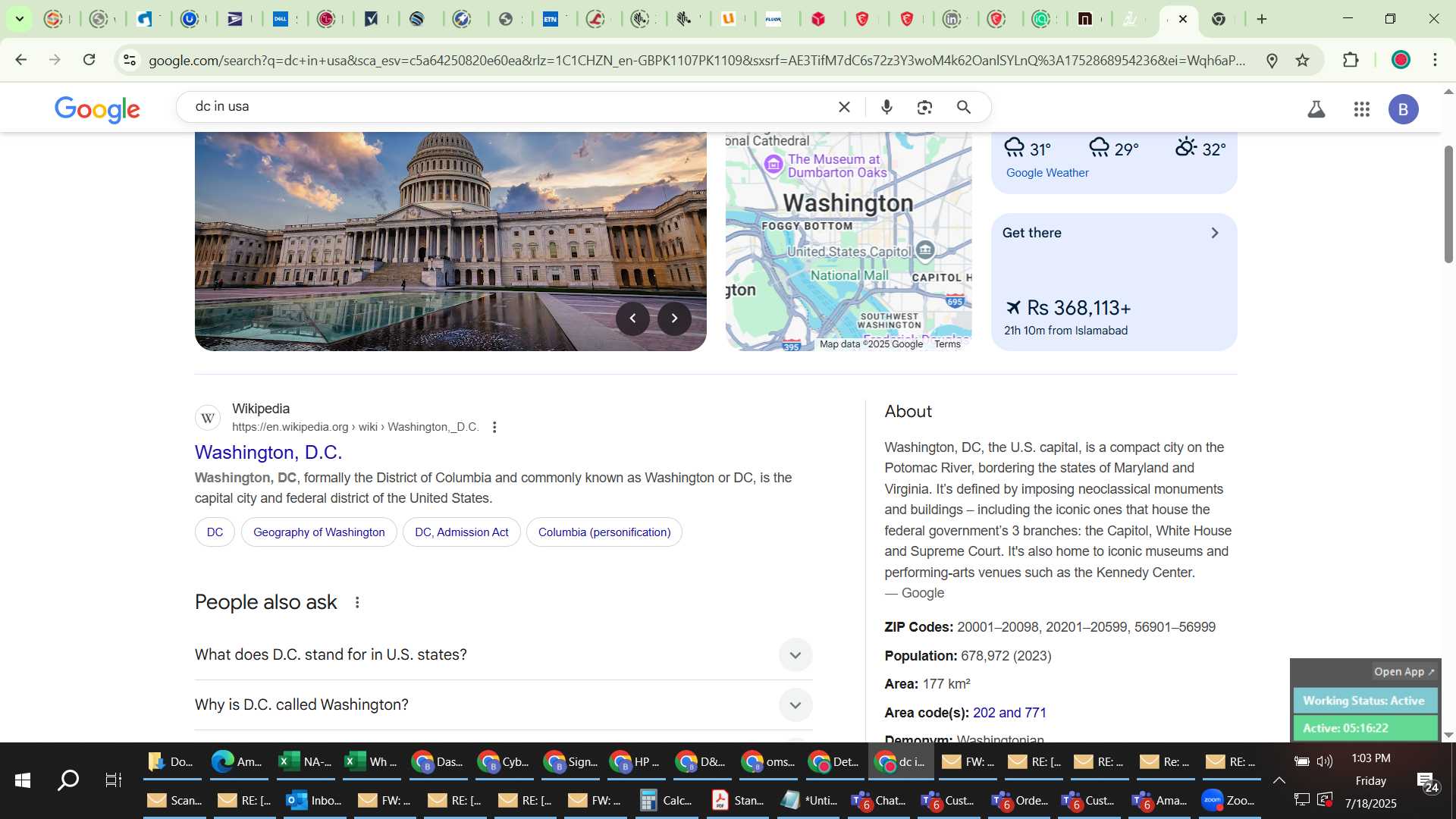Click Working Status: Active button
Image resolution: width=1456 pixels, height=819 pixels.
[x=1364, y=701]
